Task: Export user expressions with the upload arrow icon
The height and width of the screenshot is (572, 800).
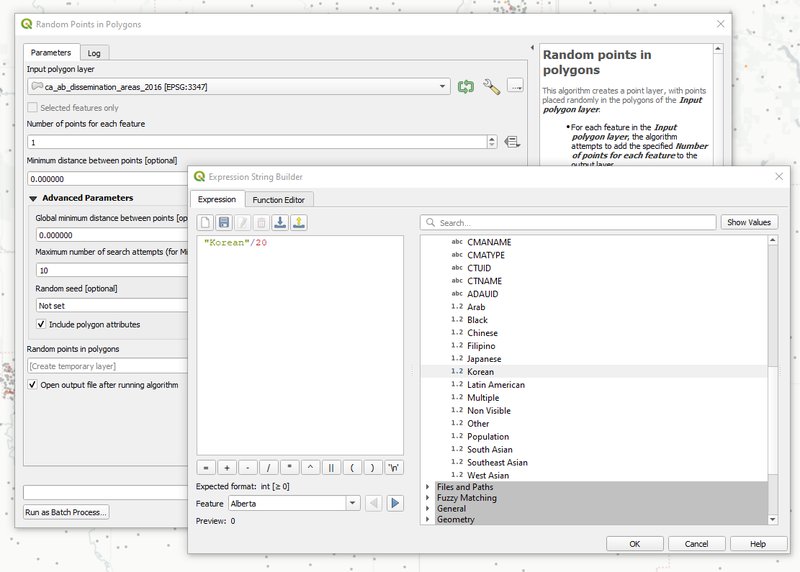Action: point(299,222)
